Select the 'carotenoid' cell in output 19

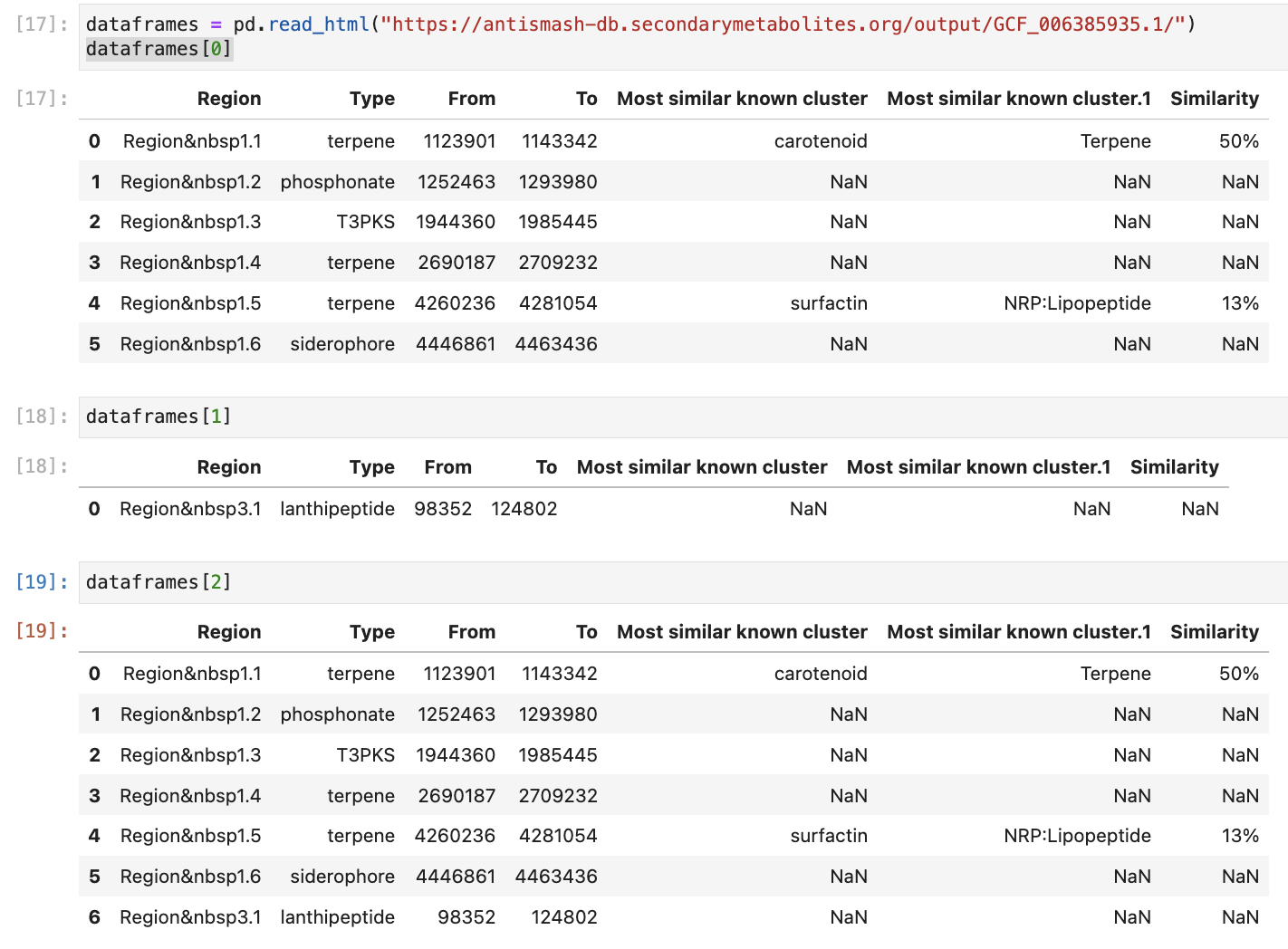click(x=821, y=674)
